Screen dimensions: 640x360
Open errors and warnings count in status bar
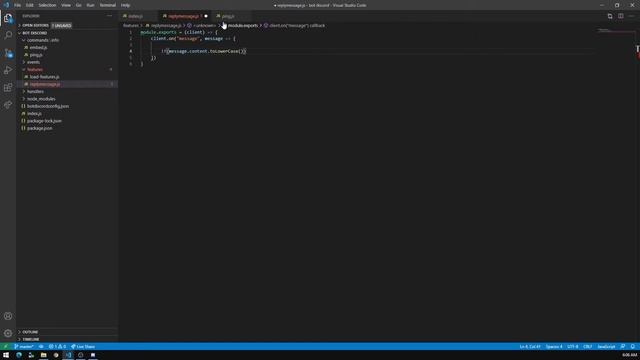tap(57, 347)
